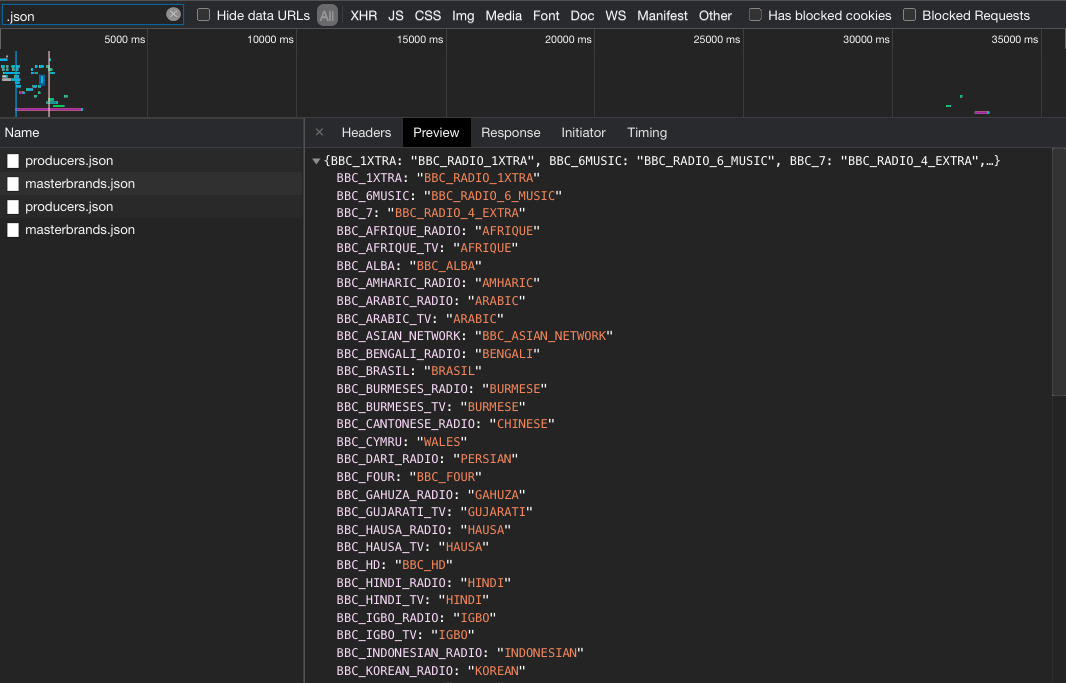1066x683 pixels.
Task: Select the BBC_BRASIL property line
Action: 409,372
